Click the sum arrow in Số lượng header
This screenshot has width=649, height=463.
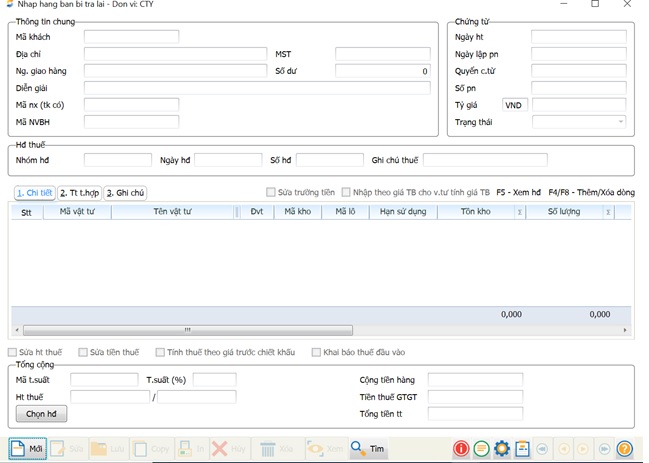pos(608,212)
